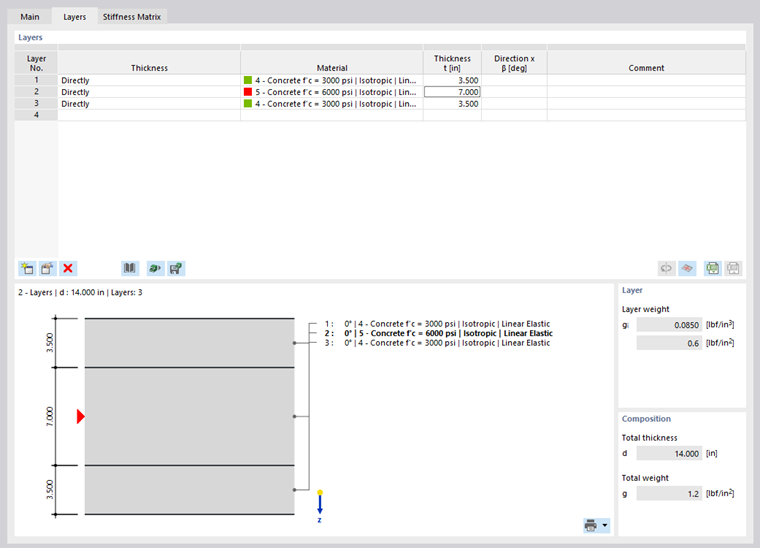Click legend entry 1 in layer diagram
The width and height of the screenshot is (760, 548).
[x=437, y=324]
